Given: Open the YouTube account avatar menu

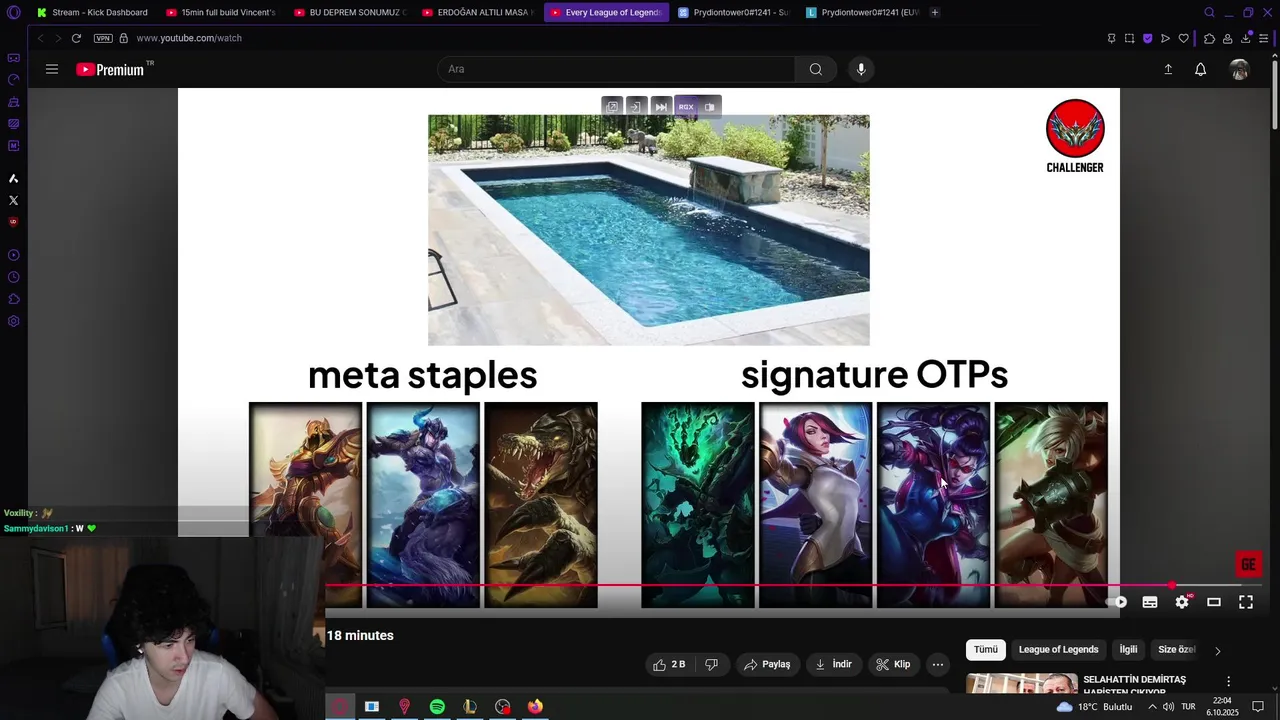Looking at the screenshot, I should pos(1240,69).
